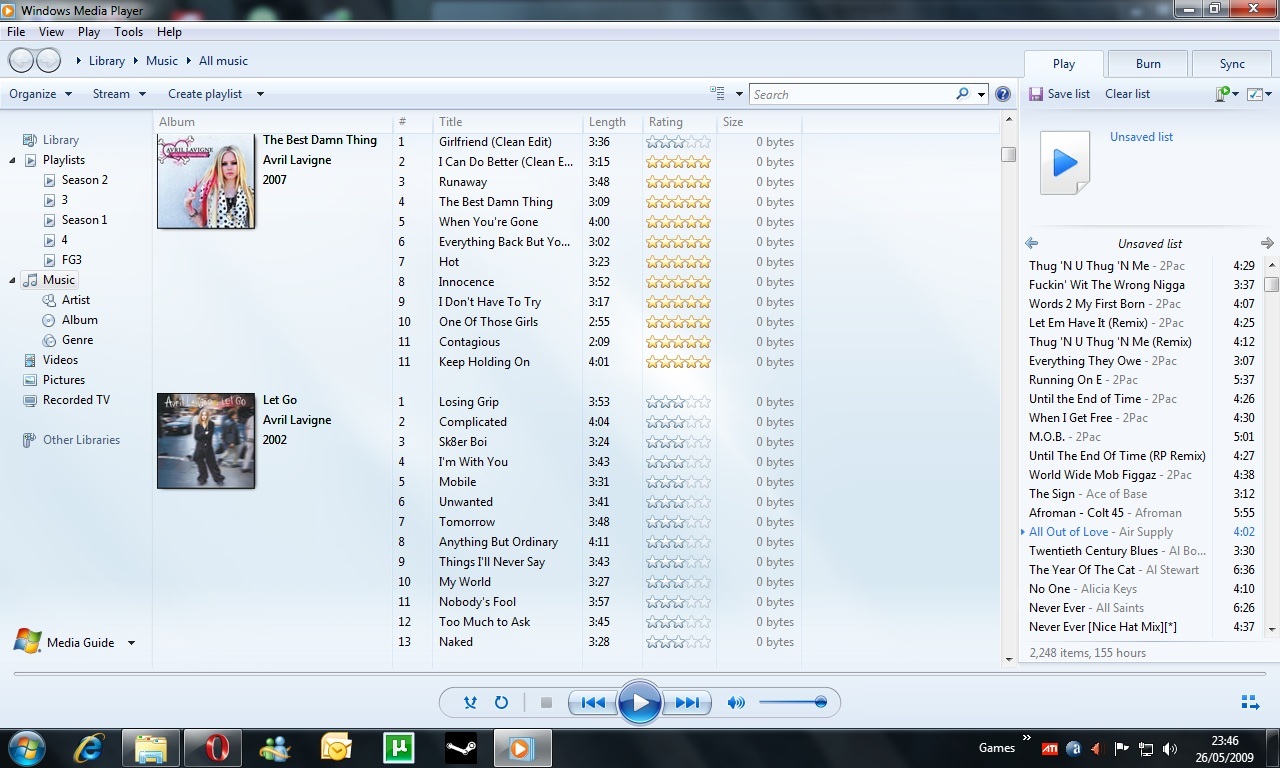Click the Forward navigation arrow
The image size is (1280, 768).
(48, 61)
